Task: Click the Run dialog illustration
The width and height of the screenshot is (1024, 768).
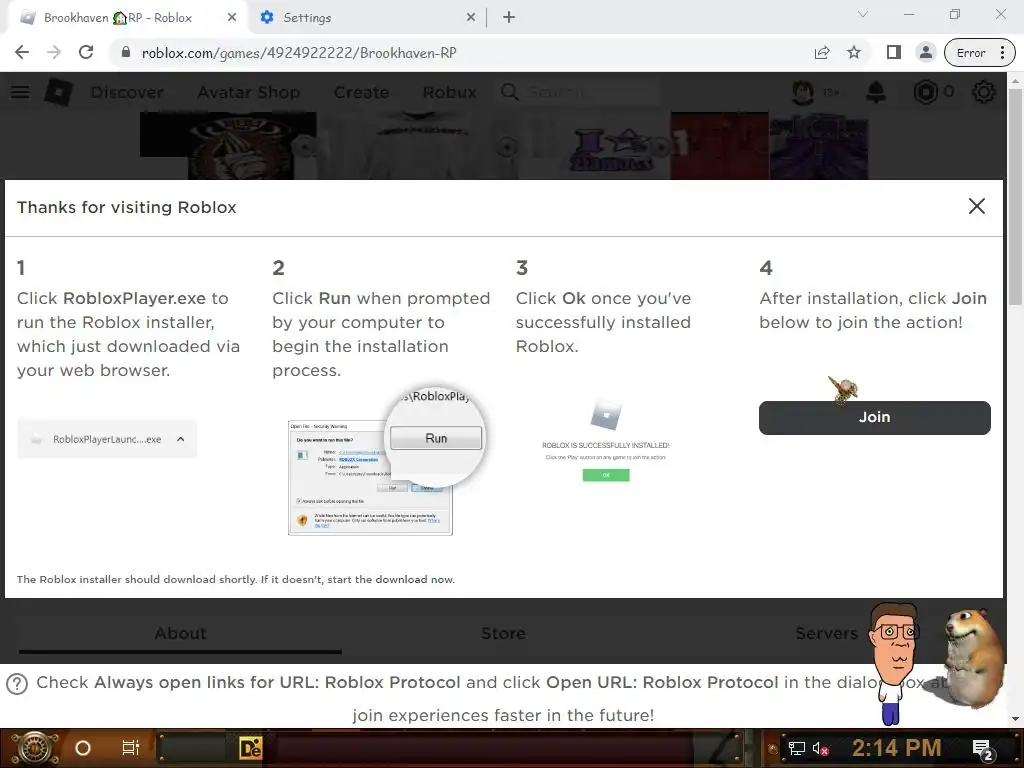Action: click(x=385, y=462)
